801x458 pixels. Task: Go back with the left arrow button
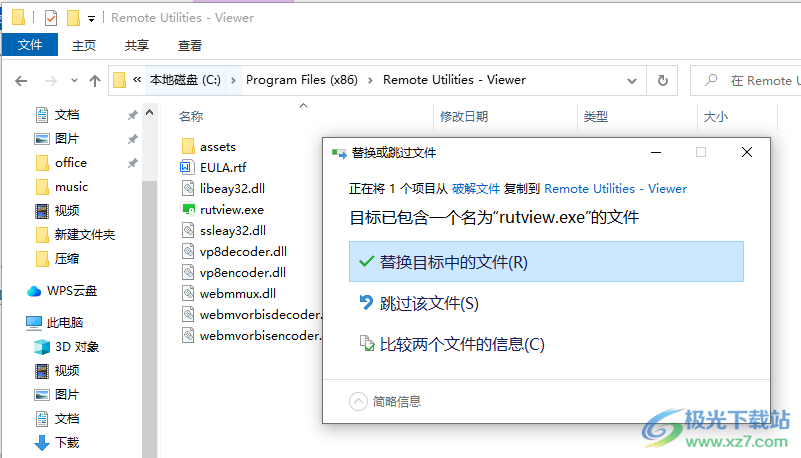[21, 81]
